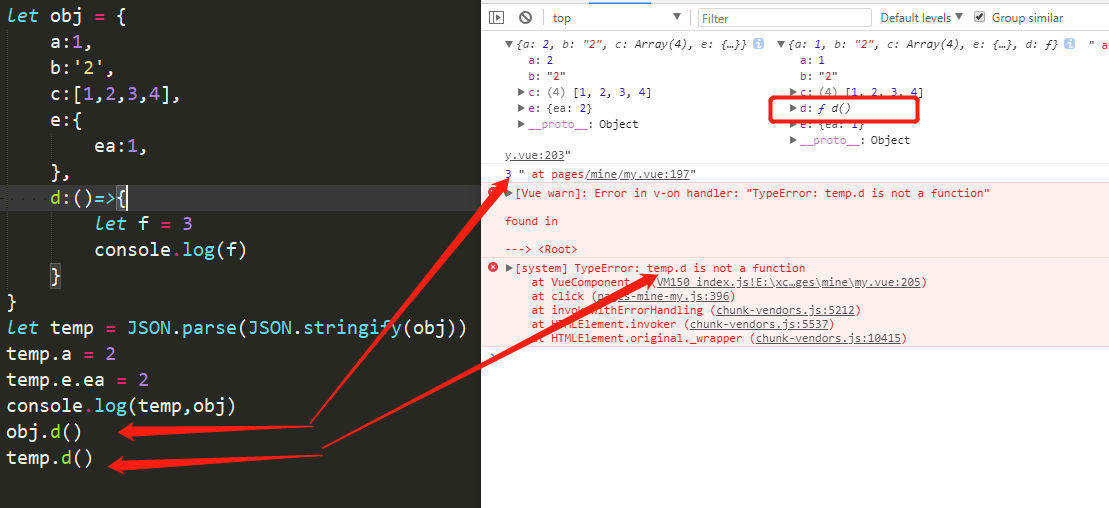This screenshot has height=508, width=1109.
Task: Expand the d: ƒ d() function property
Action: tap(794, 108)
